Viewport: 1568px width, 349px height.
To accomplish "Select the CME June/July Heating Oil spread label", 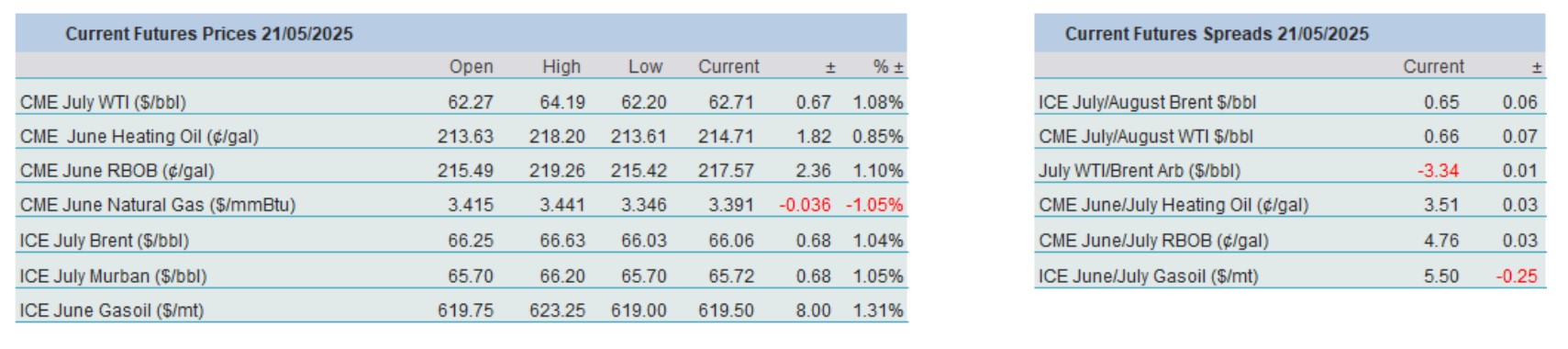I will [1173, 205].
